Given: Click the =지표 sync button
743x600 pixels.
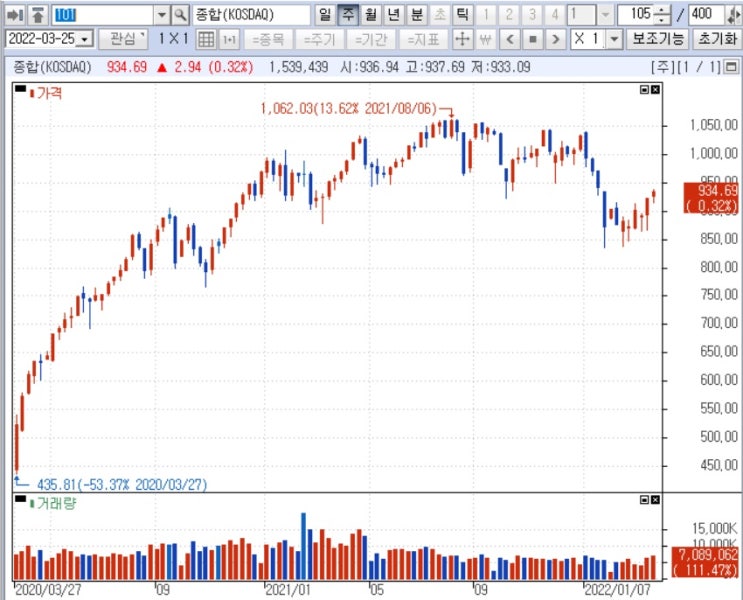Looking at the screenshot, I should (x=423, y=39).
